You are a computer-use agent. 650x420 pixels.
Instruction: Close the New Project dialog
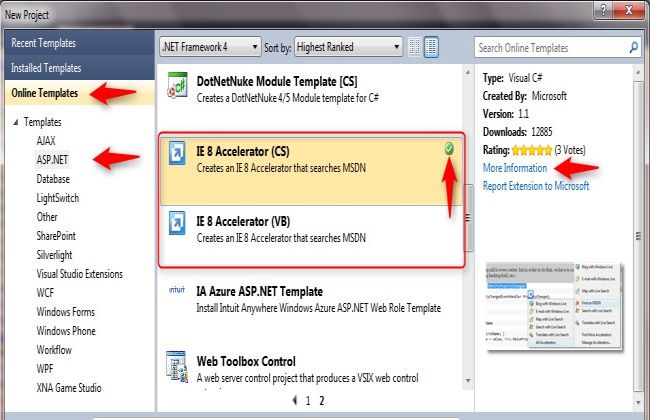[x=629, y=10]
